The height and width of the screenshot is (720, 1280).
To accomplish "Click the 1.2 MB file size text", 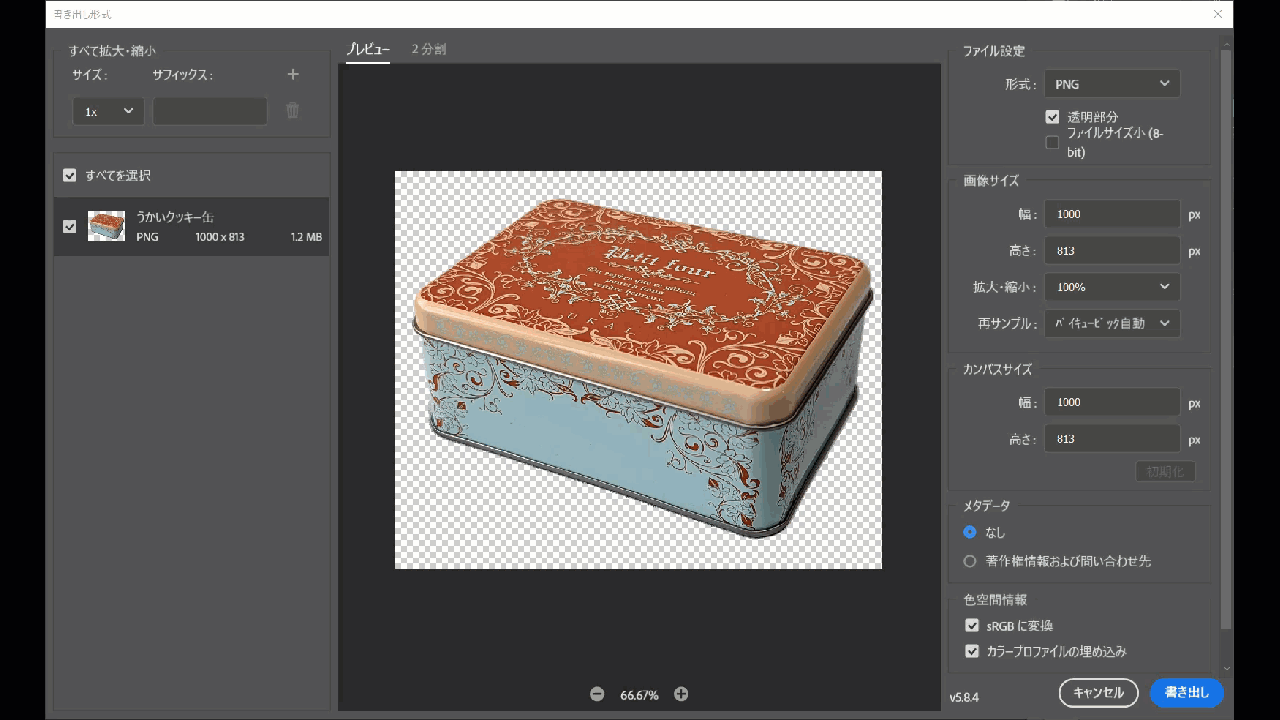I will point(306,237).
